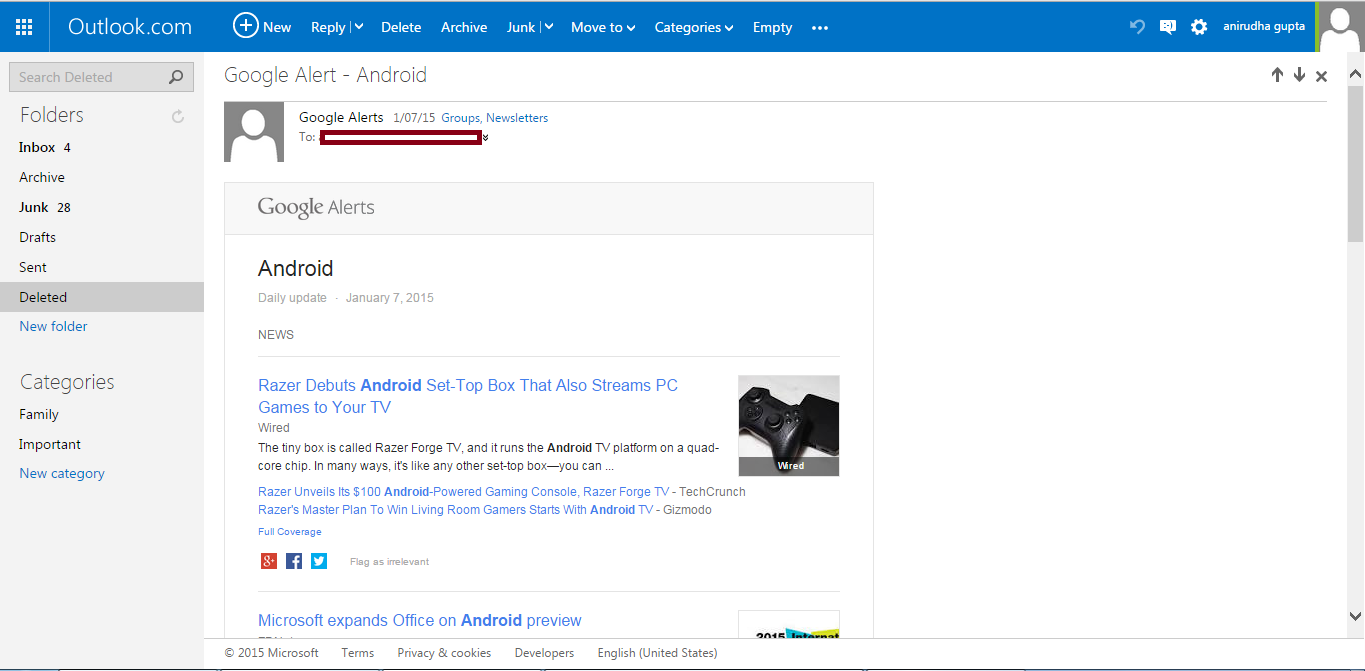The image size is (1365, 671).
Task: Go to next message with down arrow
Action: [1299, 75]
